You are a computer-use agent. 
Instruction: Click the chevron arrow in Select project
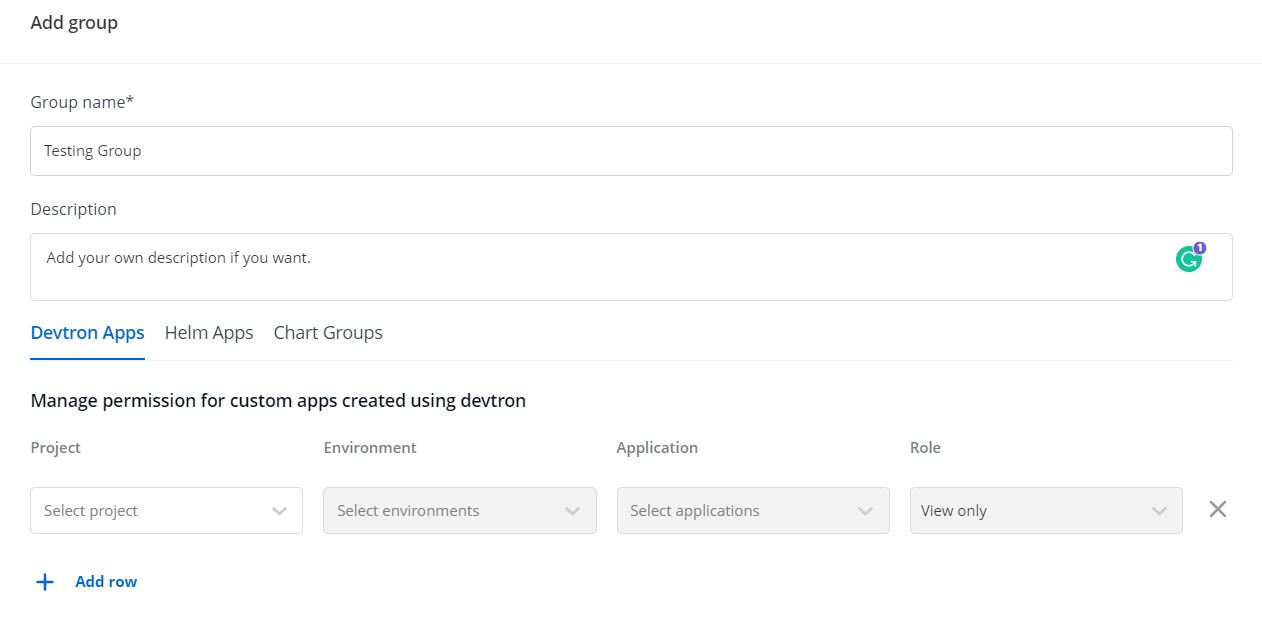click(279, 511)
